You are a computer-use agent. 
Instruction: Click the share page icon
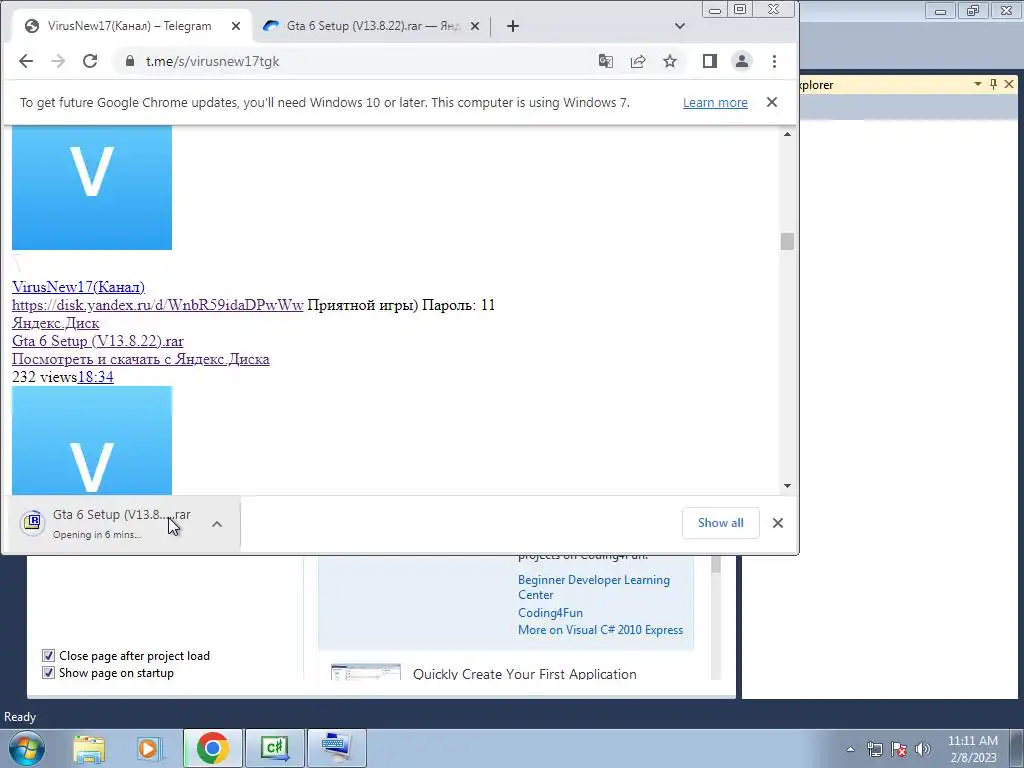(638, 61)
